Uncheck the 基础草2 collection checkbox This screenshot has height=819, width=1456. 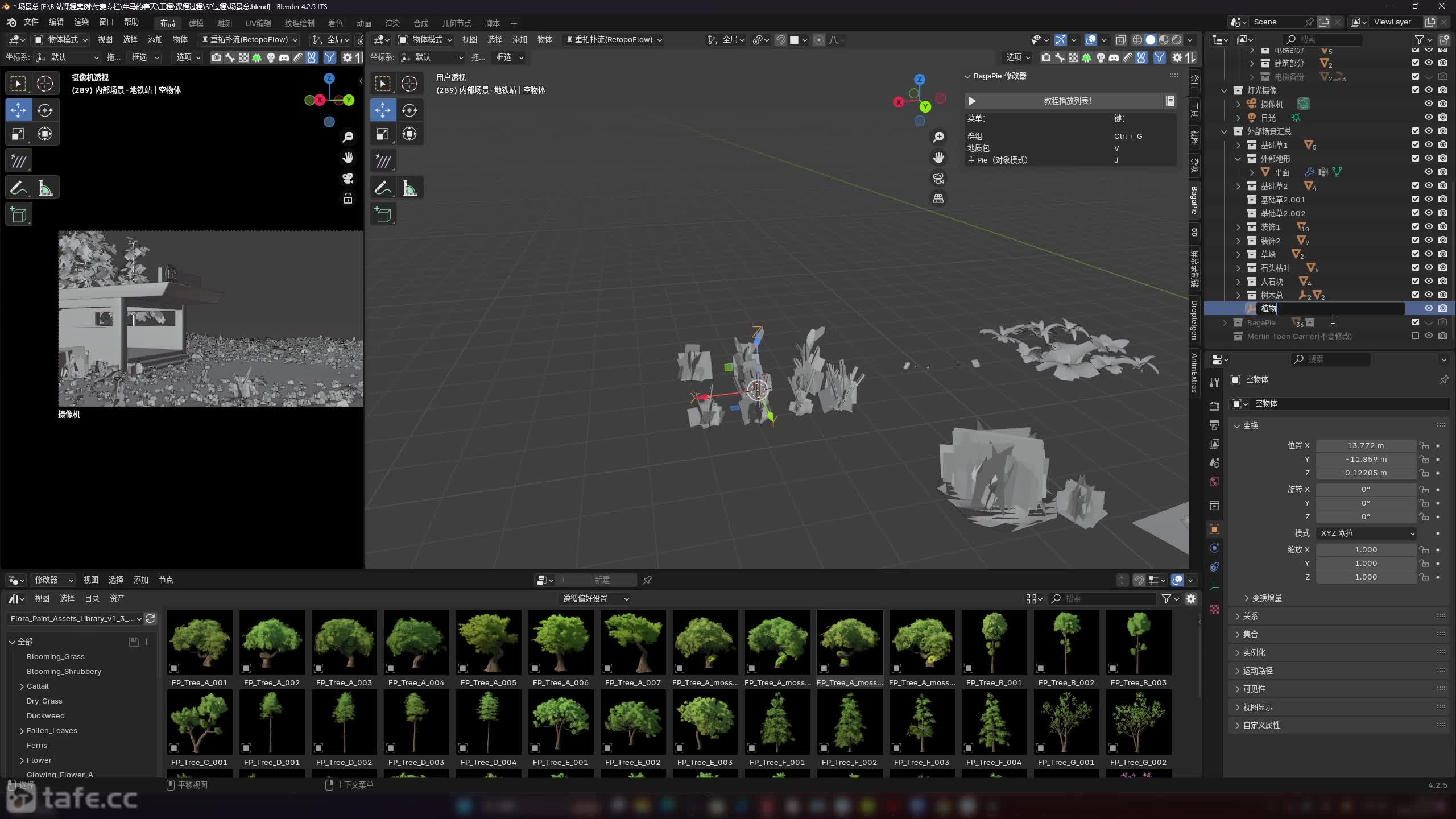click(x=1415, y=186)
